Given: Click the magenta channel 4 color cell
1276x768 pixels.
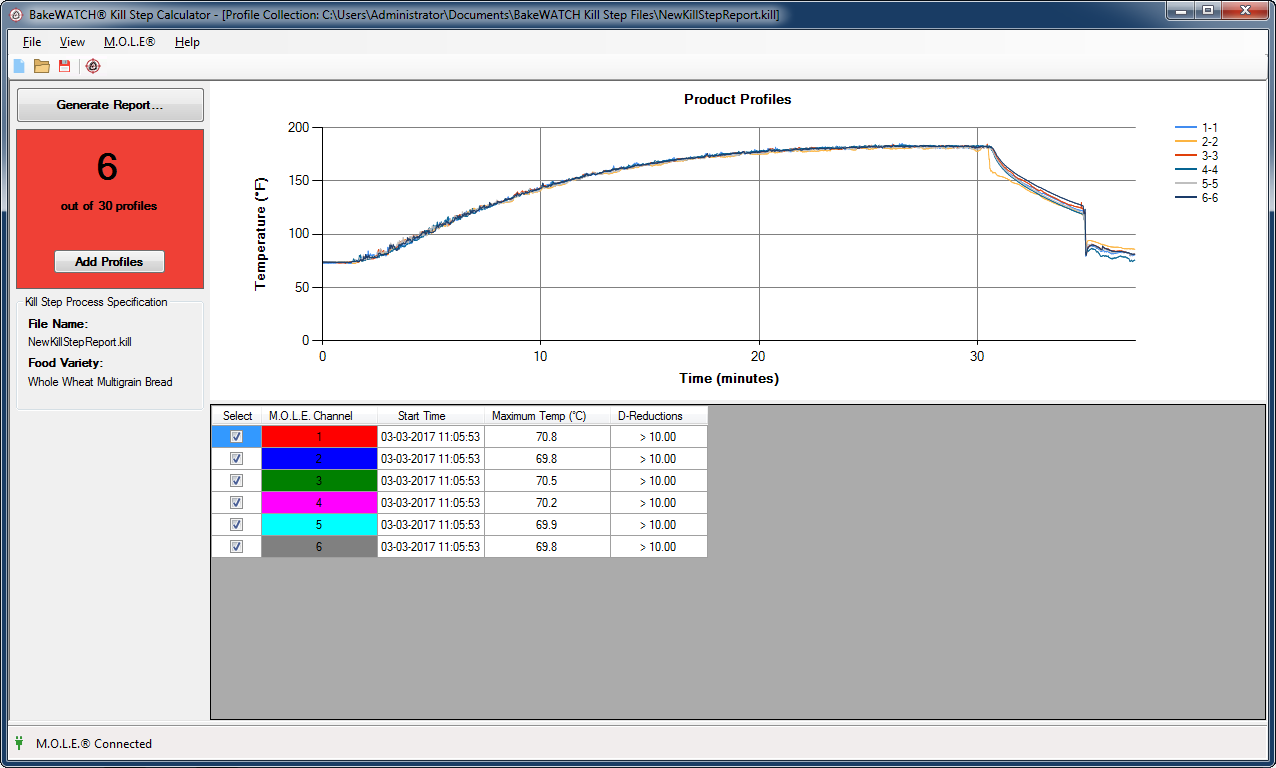Looking at the screenshot, I should click(x=319, y=503).
